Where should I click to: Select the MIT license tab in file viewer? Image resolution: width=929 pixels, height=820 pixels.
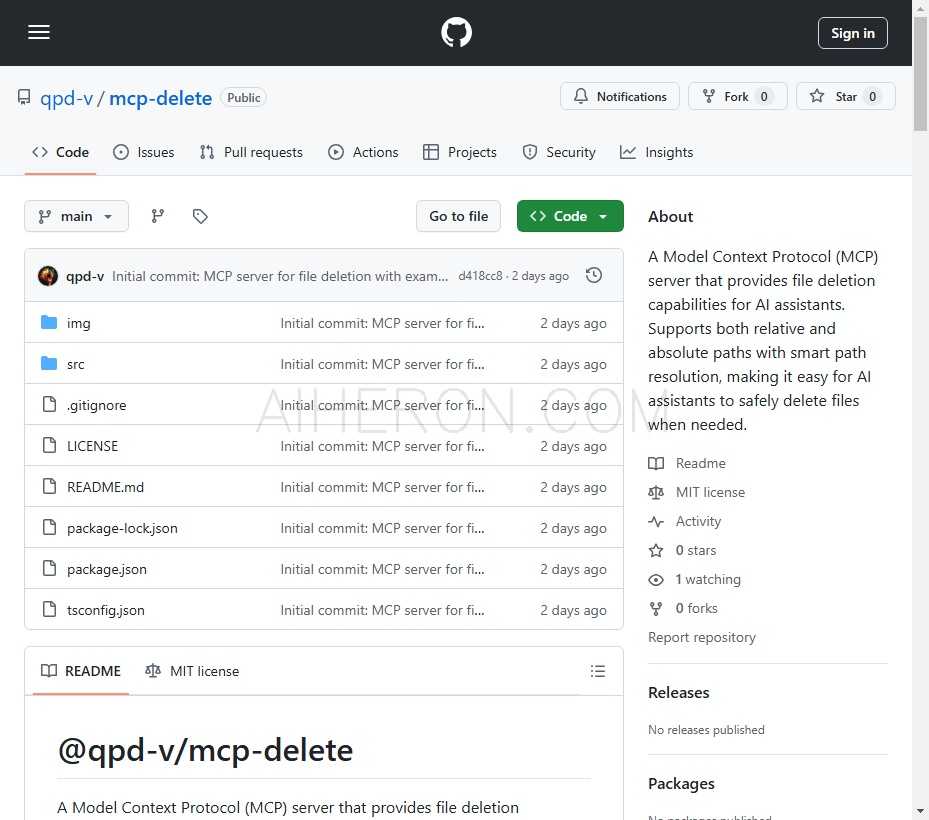tap(192, 671)
